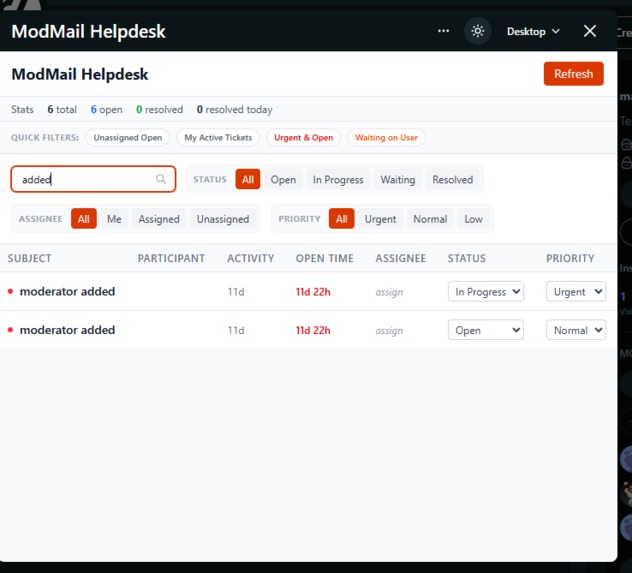Open the Normal priority dropdown
Image resolution: width=632 pixels, height=573 pixels.
(576, 330)
